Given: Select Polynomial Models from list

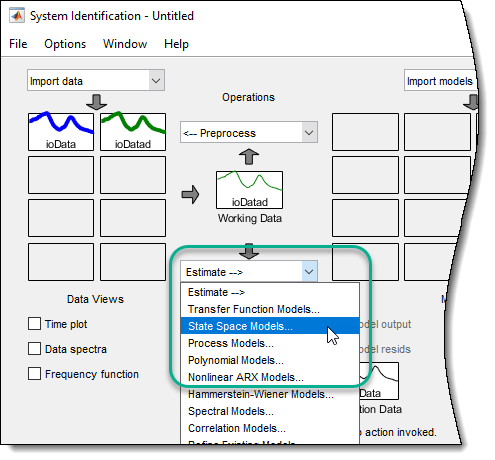Looking at the screenshot, I should (270, 360).
